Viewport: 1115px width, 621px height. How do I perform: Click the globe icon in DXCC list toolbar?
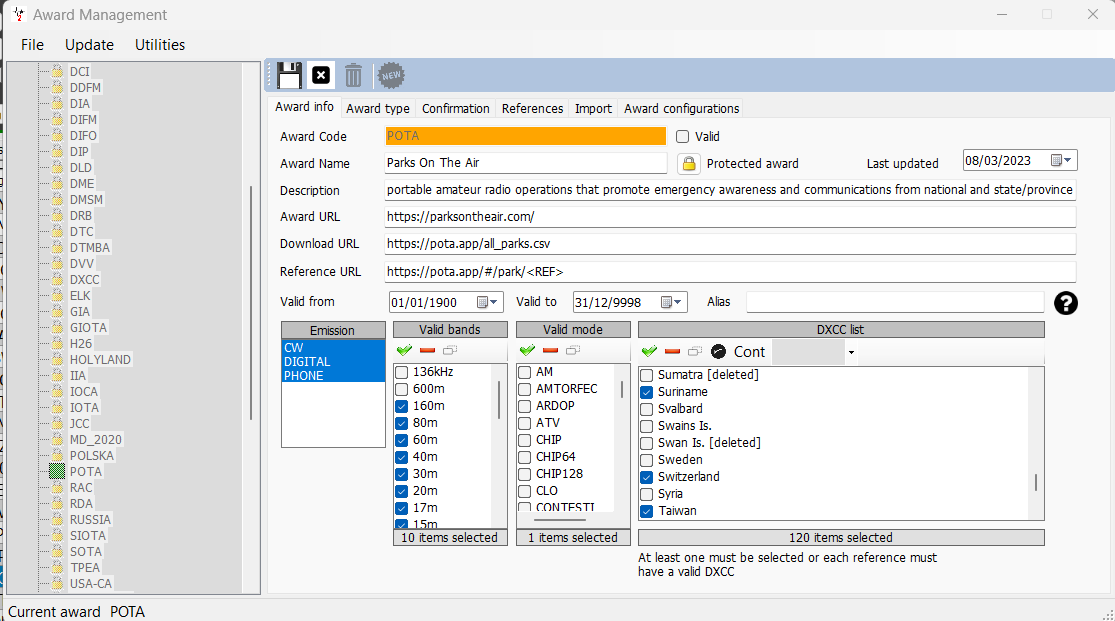tap(718, 351)
